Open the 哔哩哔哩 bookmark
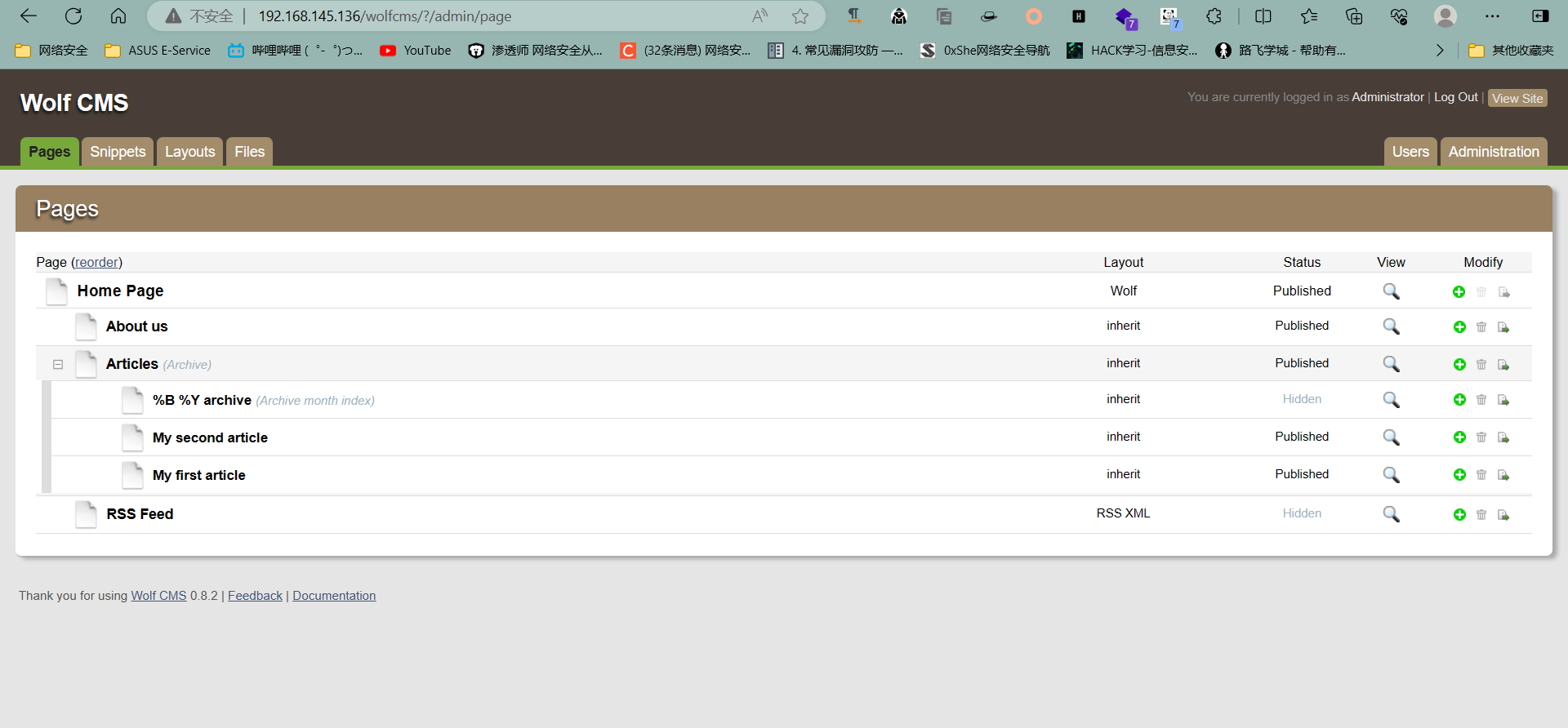The width and height of the screenshot is (1568, 728). 296,51
